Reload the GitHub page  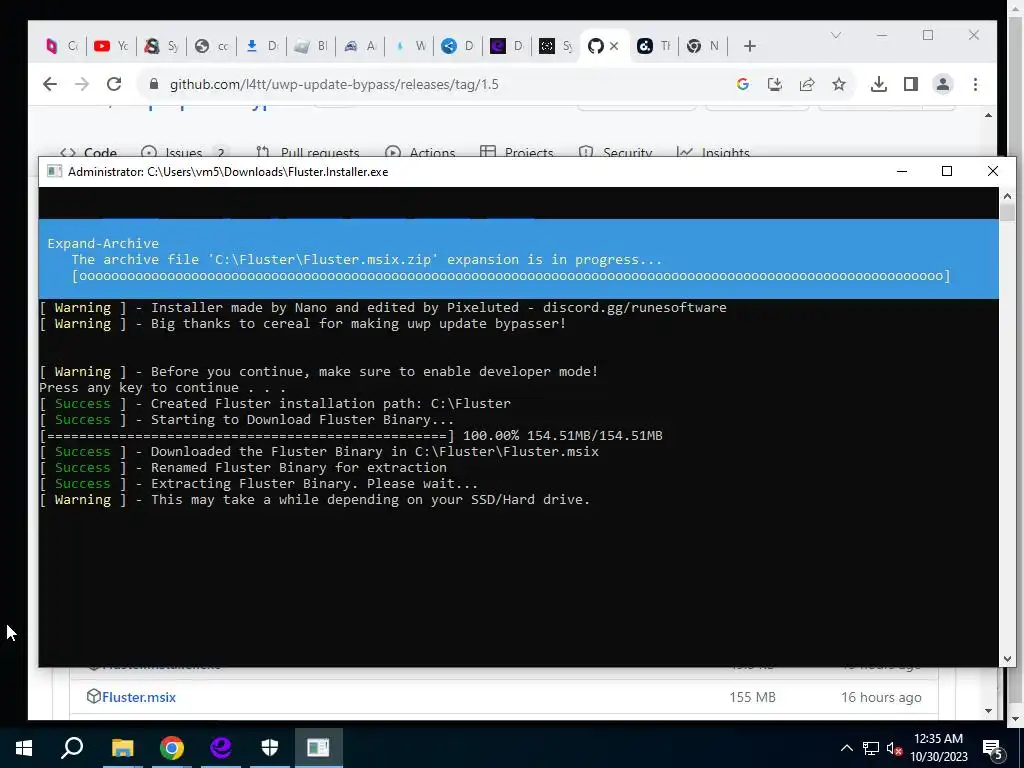click(114, 84)
